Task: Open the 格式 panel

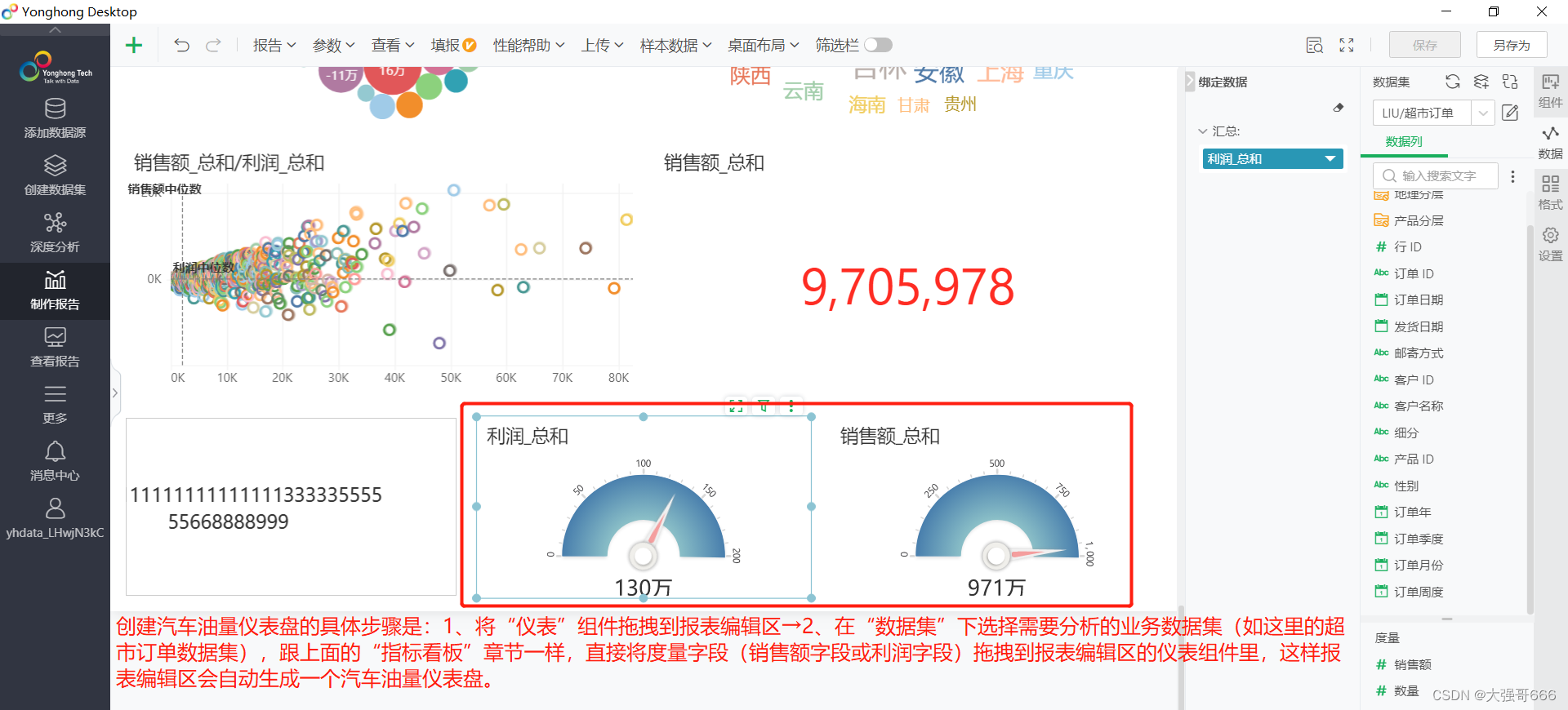Action: pos(1550,193)
